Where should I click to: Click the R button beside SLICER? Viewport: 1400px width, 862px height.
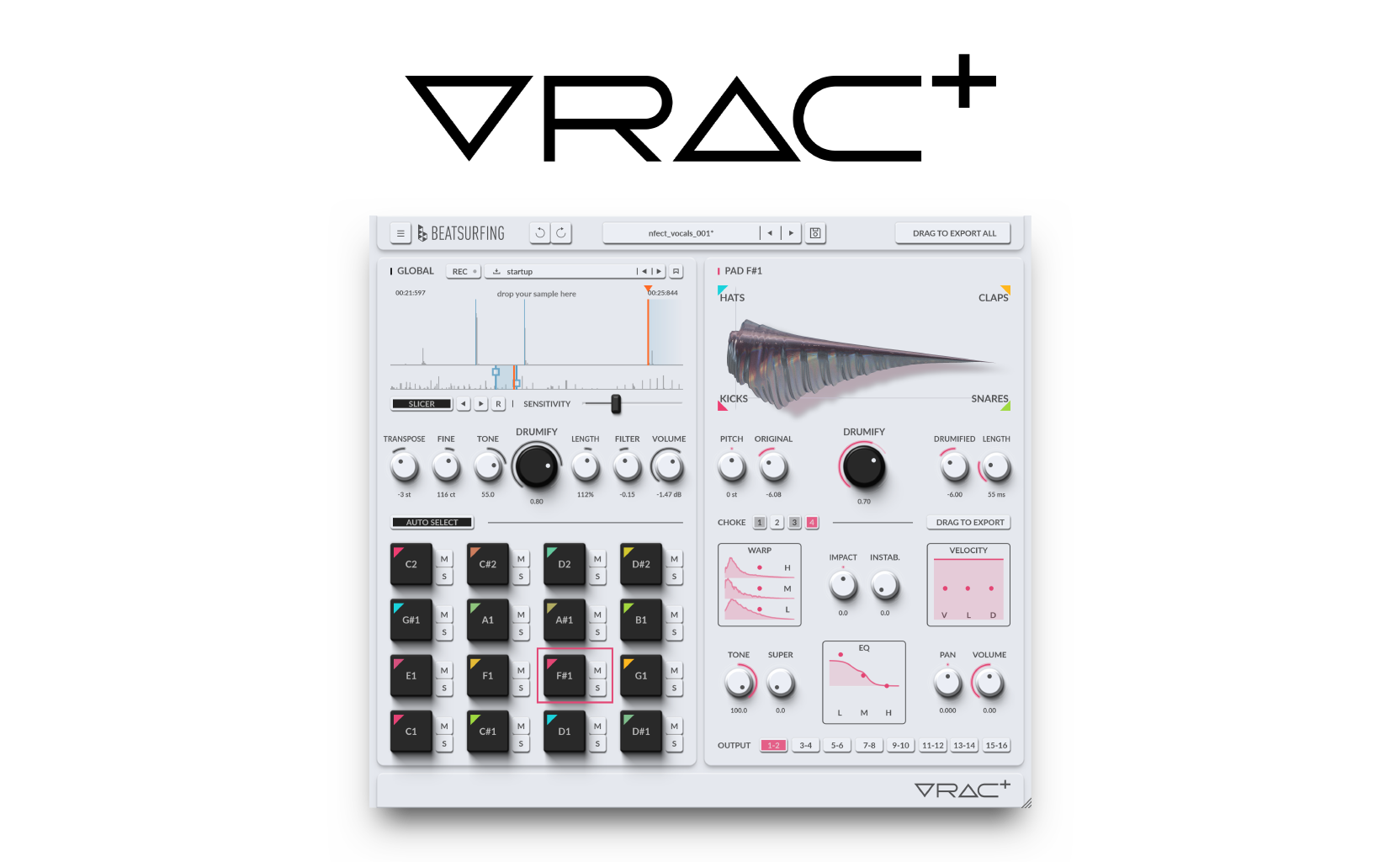[x=498, y=404]
